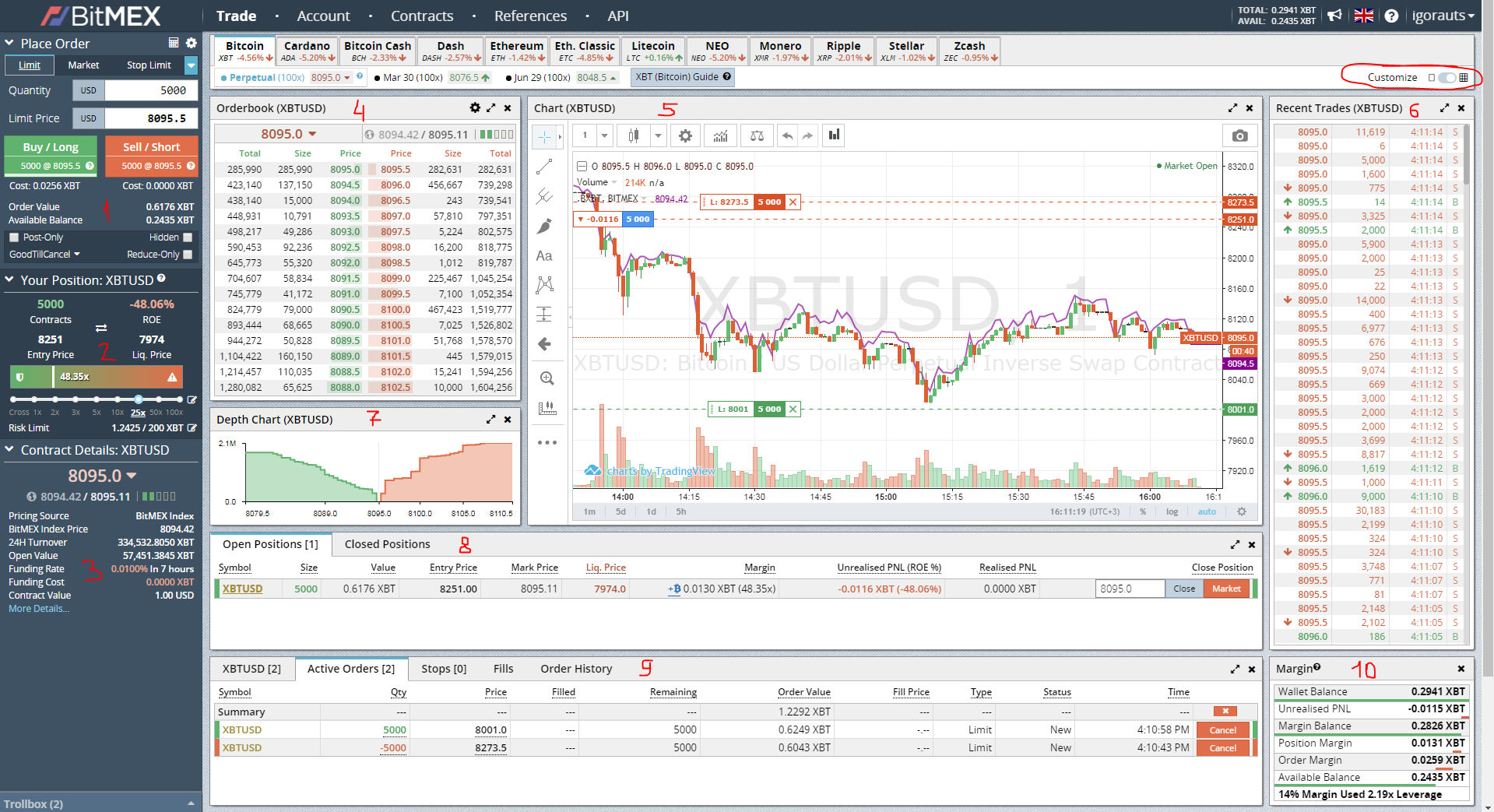Open the language flag selector

click(1364, 16)
